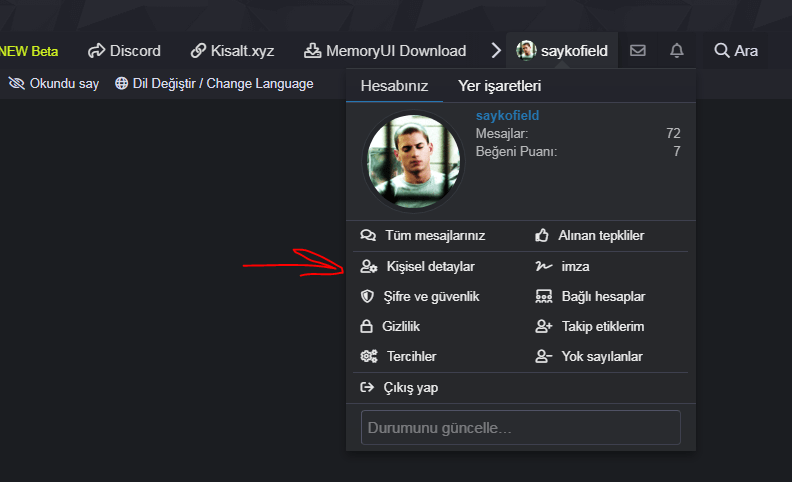Open inbox envelope icon
Screen dimensions: 792x482
tap(637, 51)
